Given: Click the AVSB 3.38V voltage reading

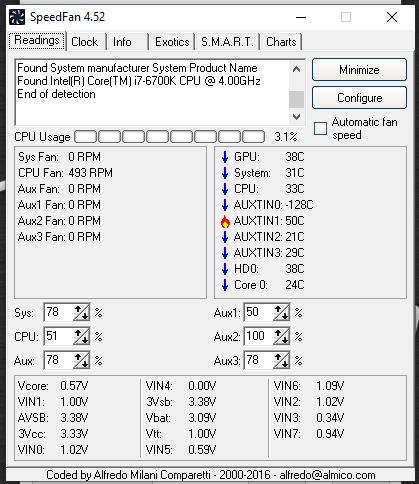Looking at the screenshot, I should click(x=53, y=418).
